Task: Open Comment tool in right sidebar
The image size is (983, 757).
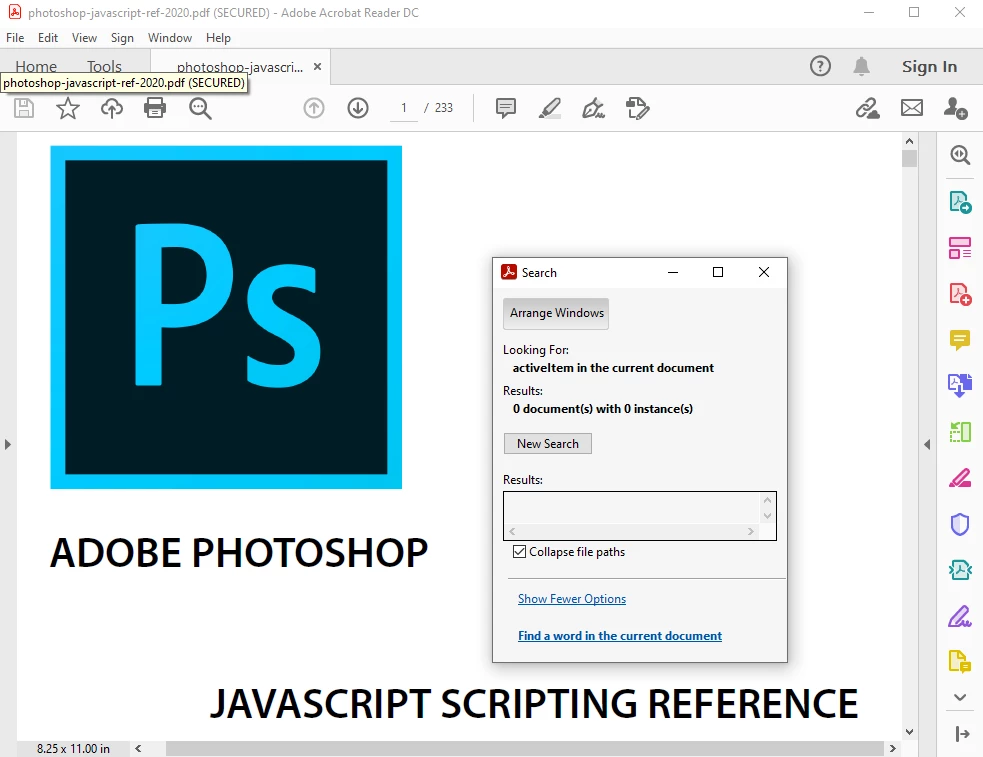Action: (x=960, y=340)
